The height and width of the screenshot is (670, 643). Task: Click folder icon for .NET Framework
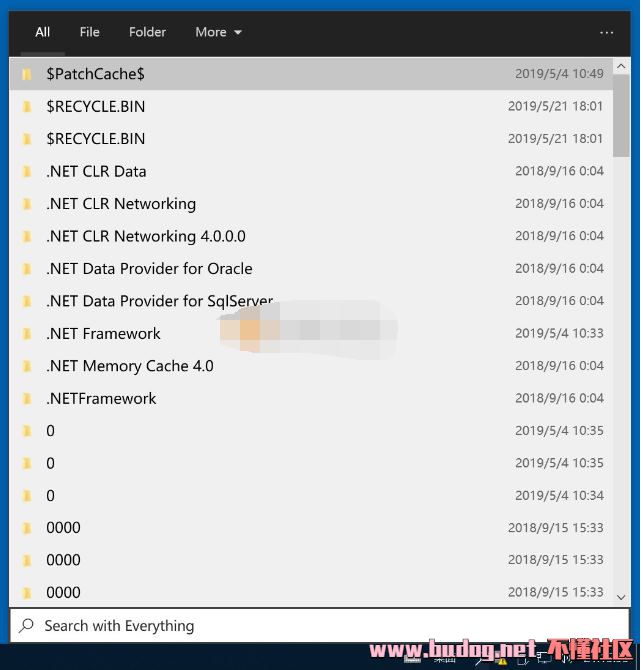(x=27, y=334)
